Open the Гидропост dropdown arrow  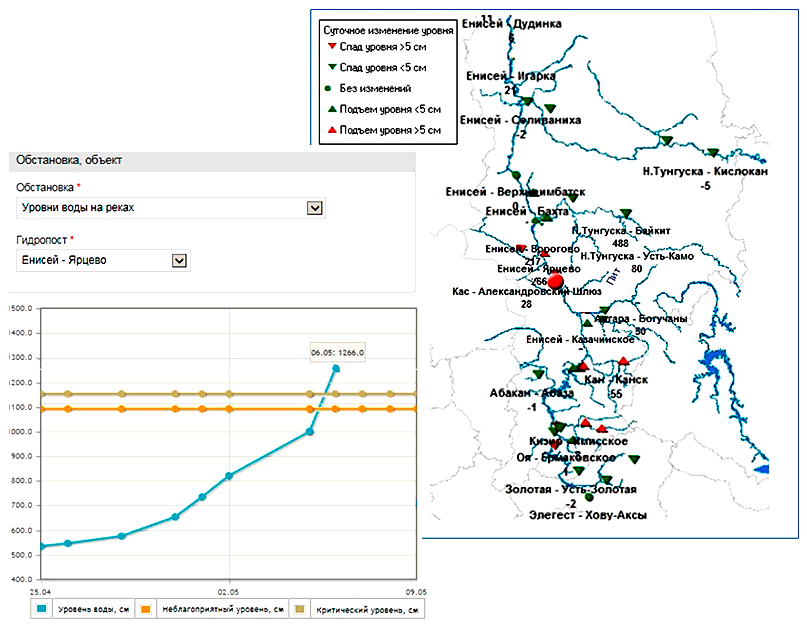(x=179, y=260)
